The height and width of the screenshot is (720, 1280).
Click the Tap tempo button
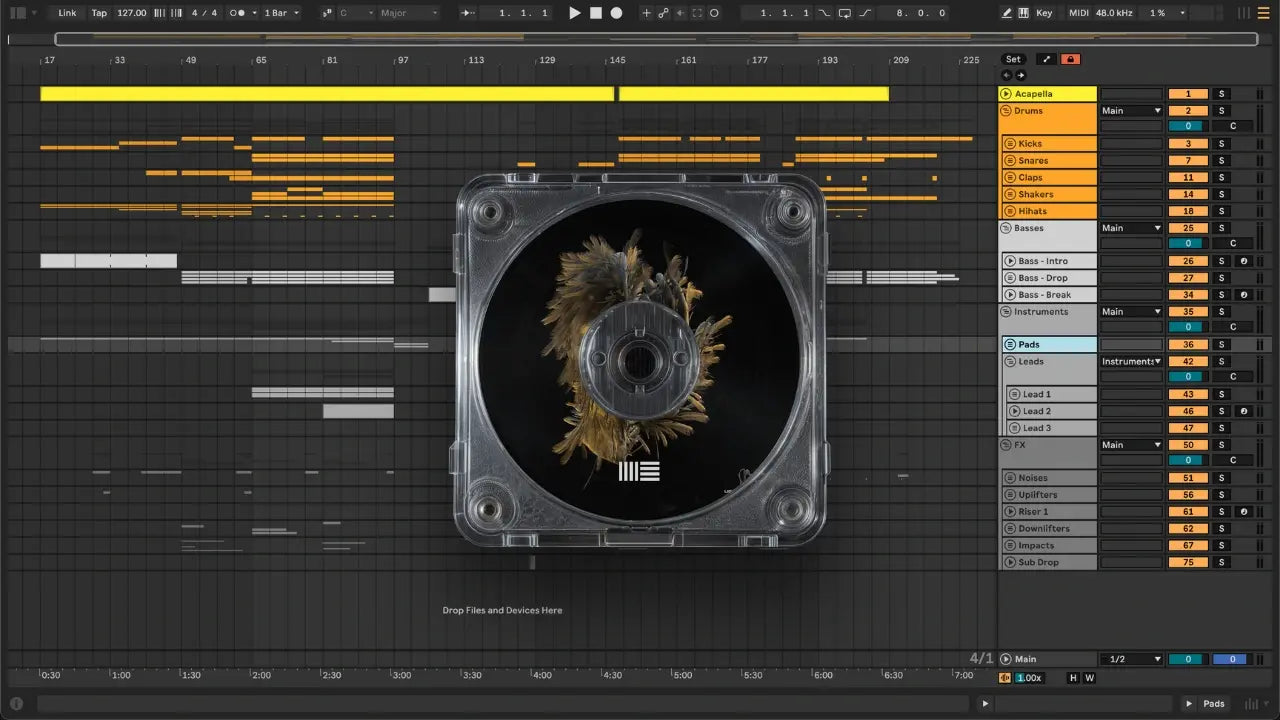pyautogui.click(x=99, y=13)
